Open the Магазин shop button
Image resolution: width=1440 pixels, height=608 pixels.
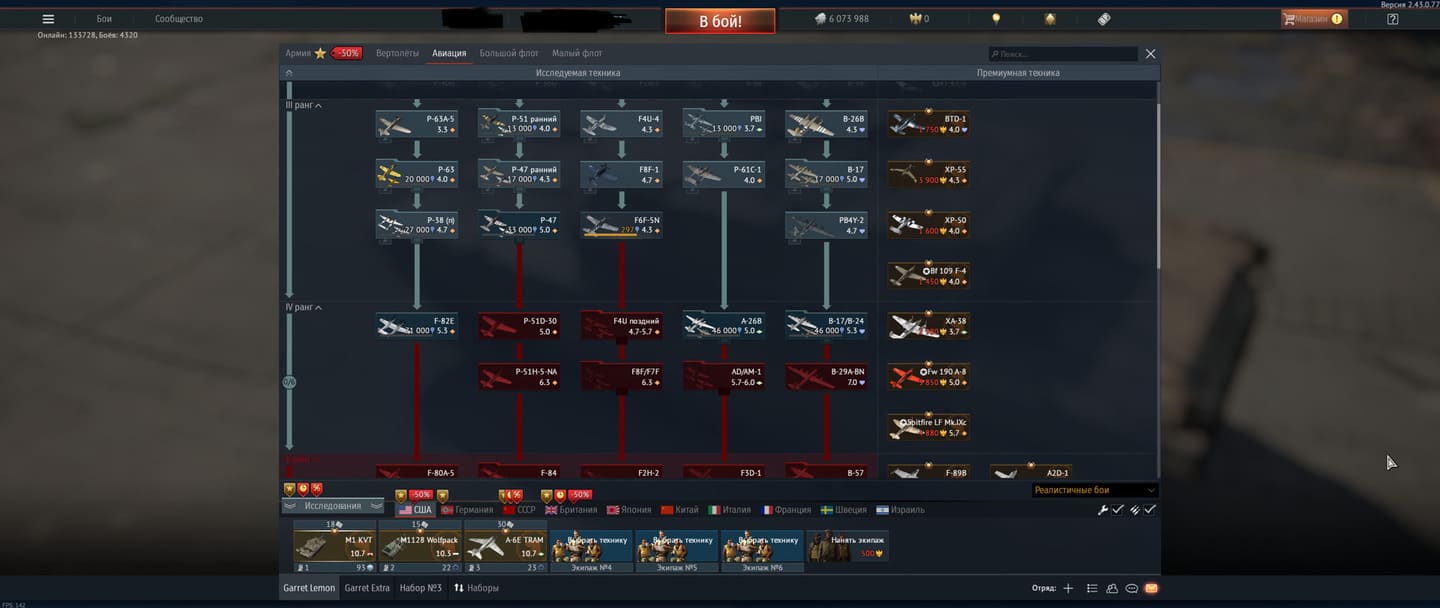tap(1313, 19)
